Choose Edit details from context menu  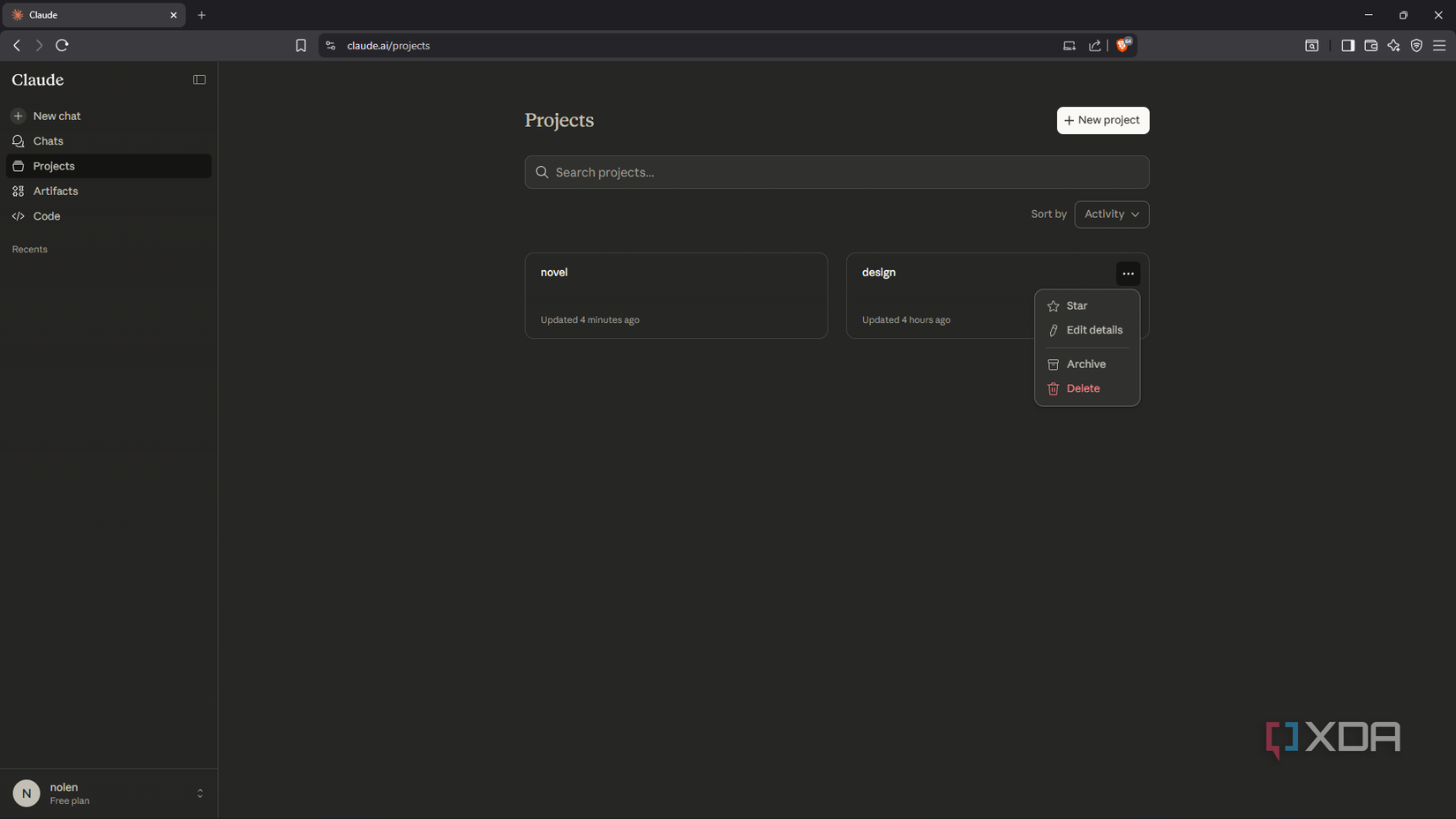click(1087, 330)
